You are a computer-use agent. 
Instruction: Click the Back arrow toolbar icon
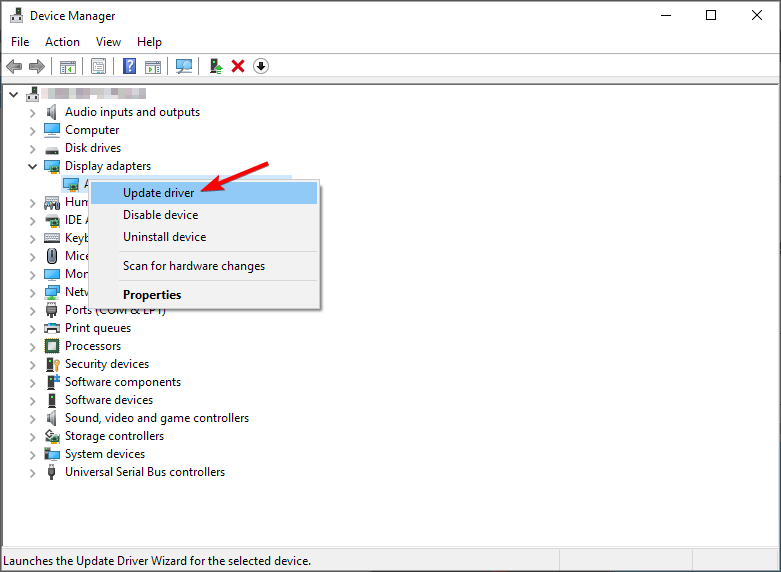[14, 66]
